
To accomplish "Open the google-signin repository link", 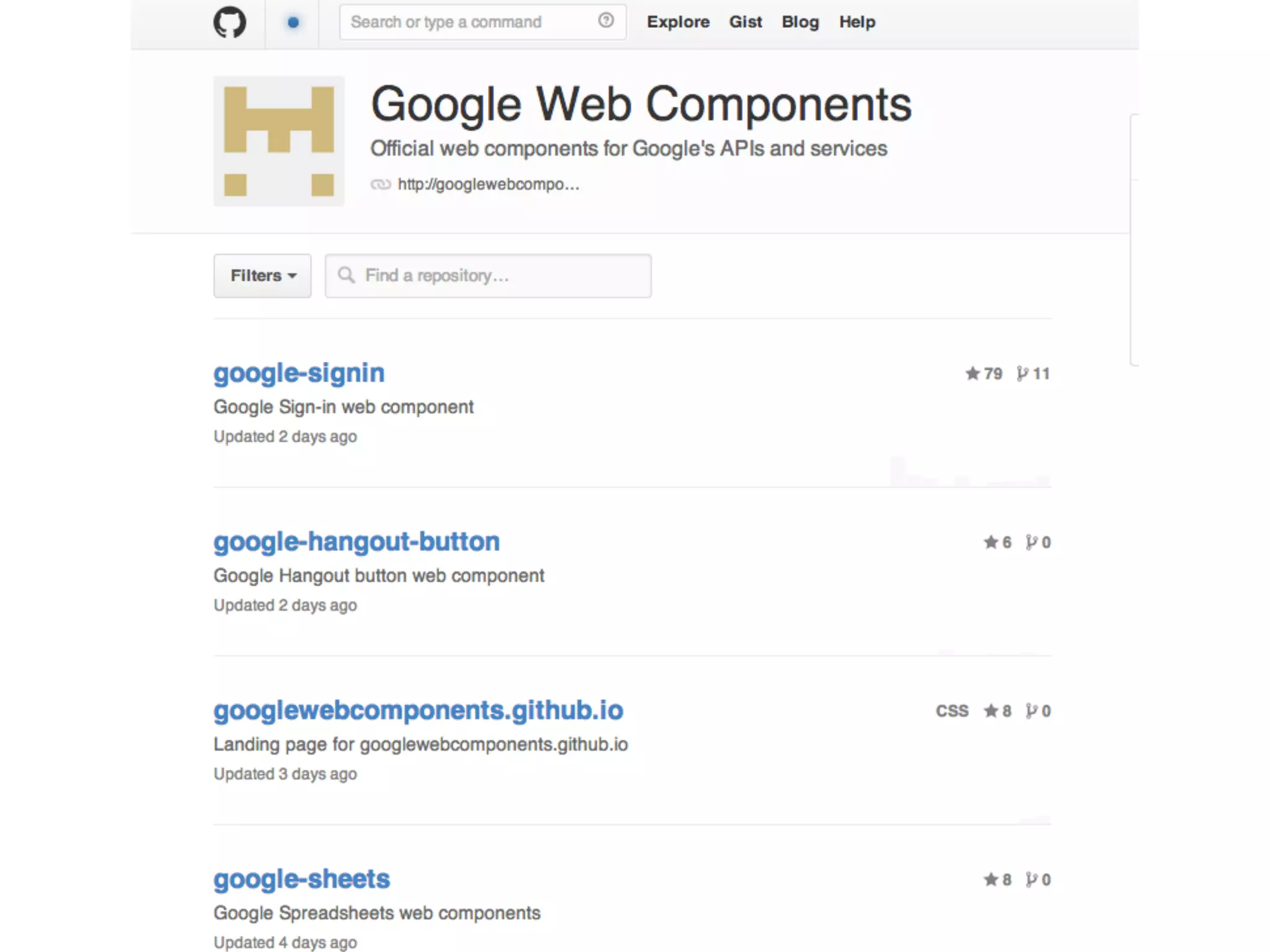I will click(x=299, y=373).
